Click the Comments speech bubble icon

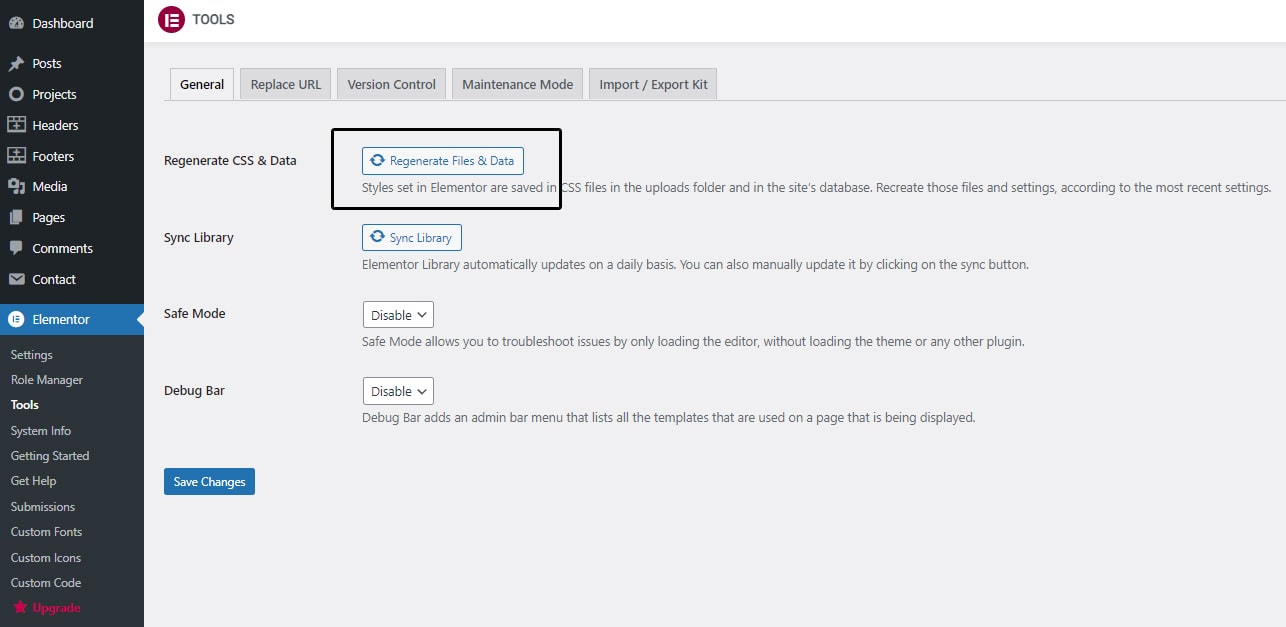(x=16, y=248)
